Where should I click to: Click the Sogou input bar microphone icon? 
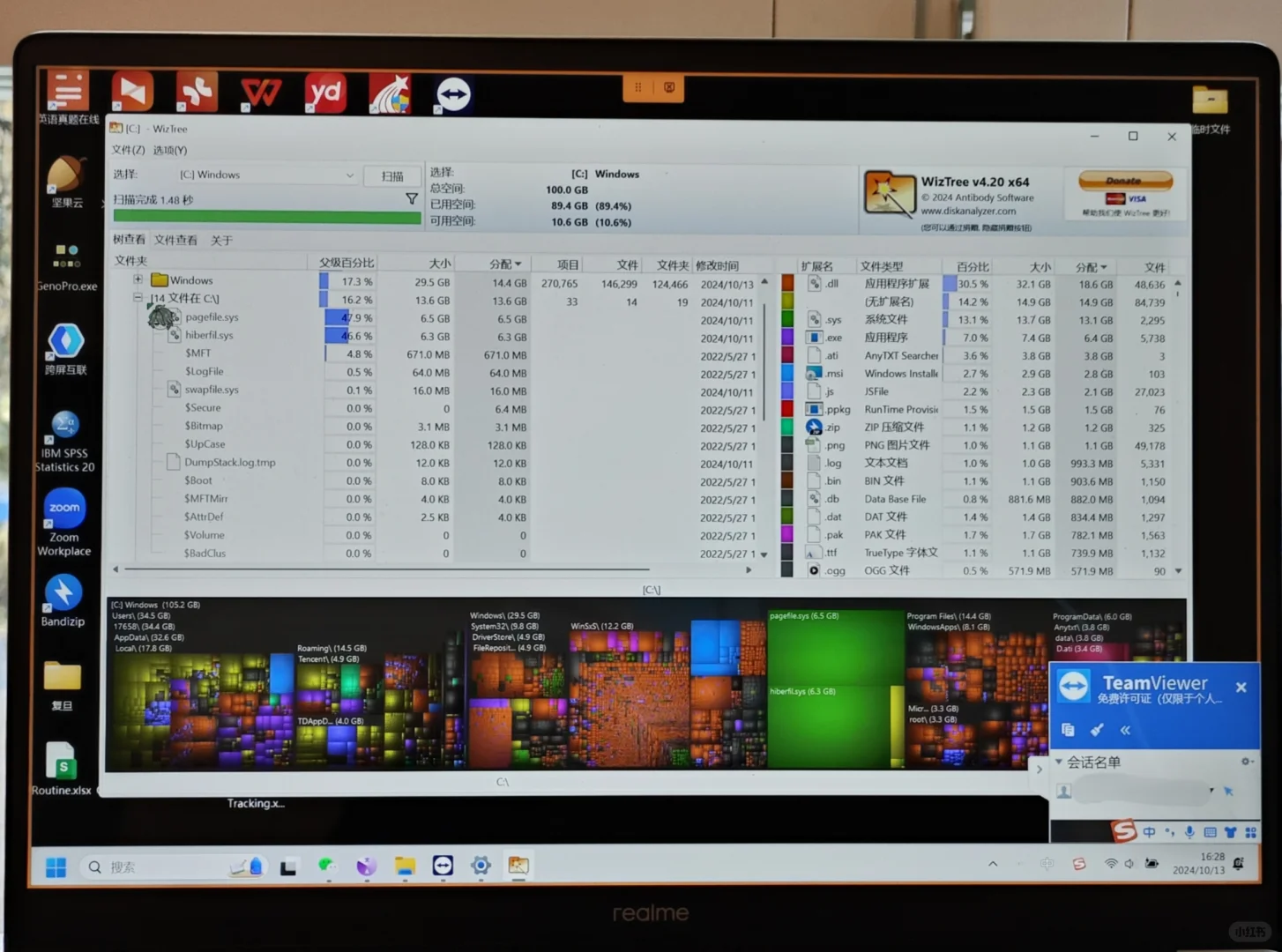[1189, 831]
